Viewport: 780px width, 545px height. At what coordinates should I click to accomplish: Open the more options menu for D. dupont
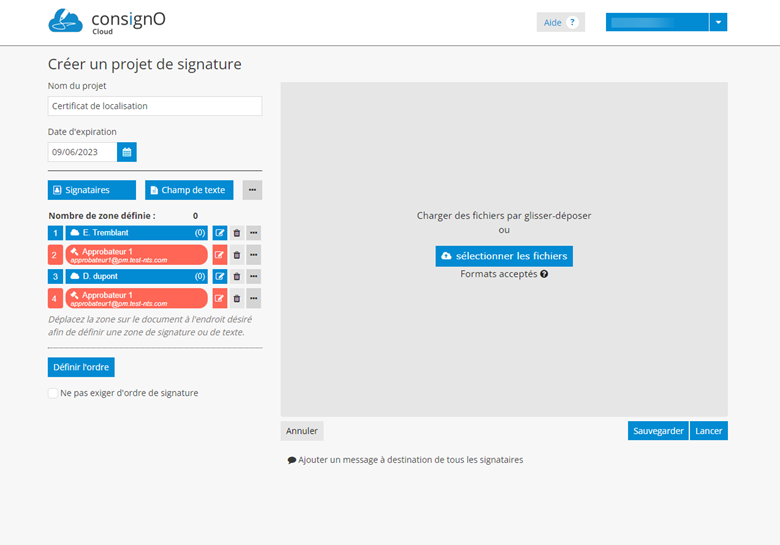pos(254,277)
